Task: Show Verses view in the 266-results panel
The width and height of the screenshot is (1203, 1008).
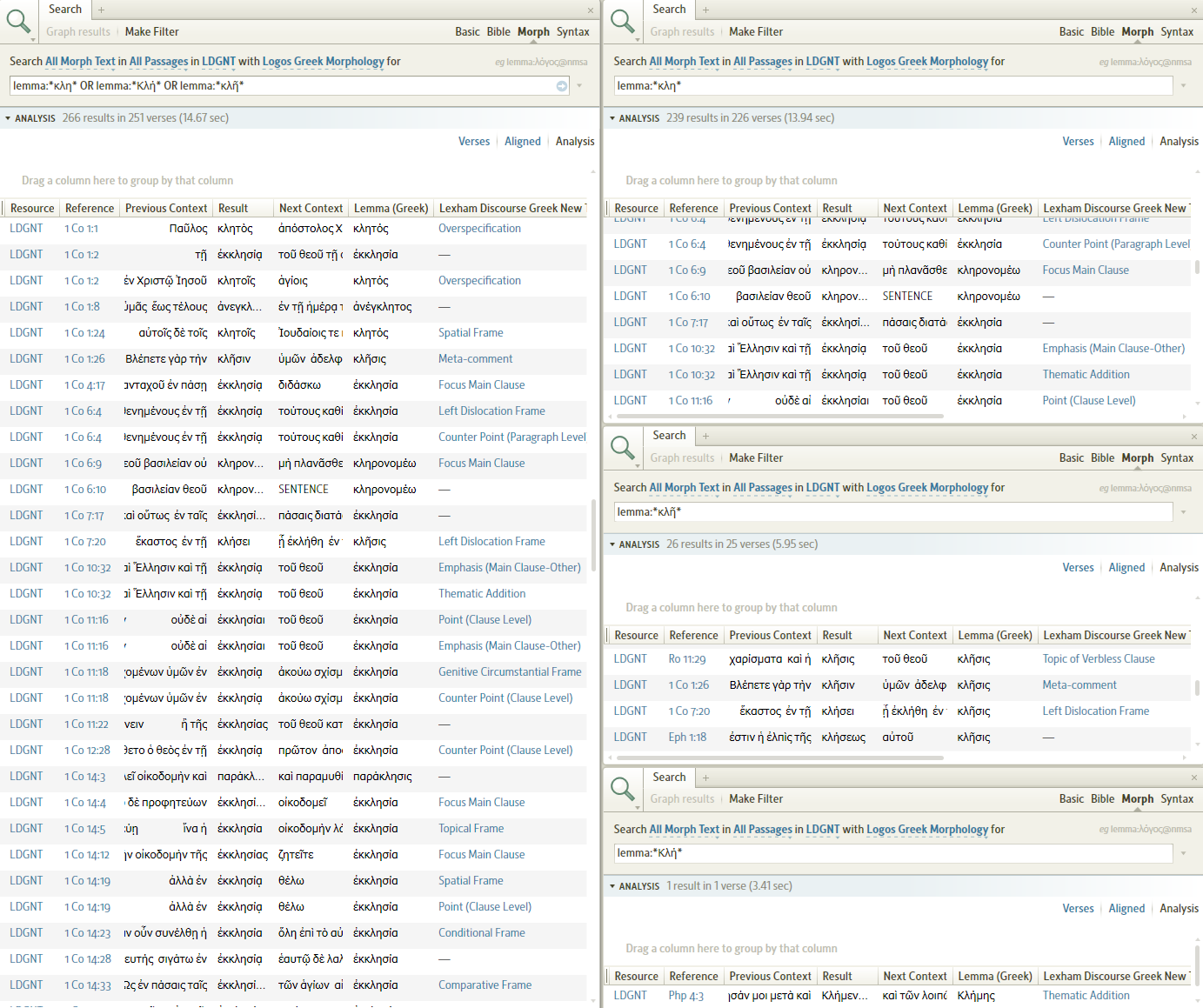Action: coord(474,142)
